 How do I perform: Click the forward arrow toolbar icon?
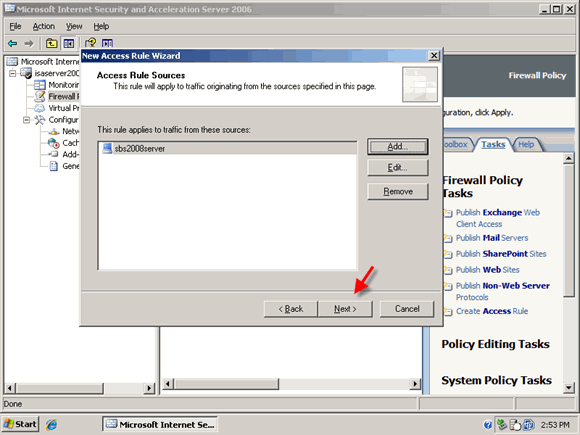29,44
